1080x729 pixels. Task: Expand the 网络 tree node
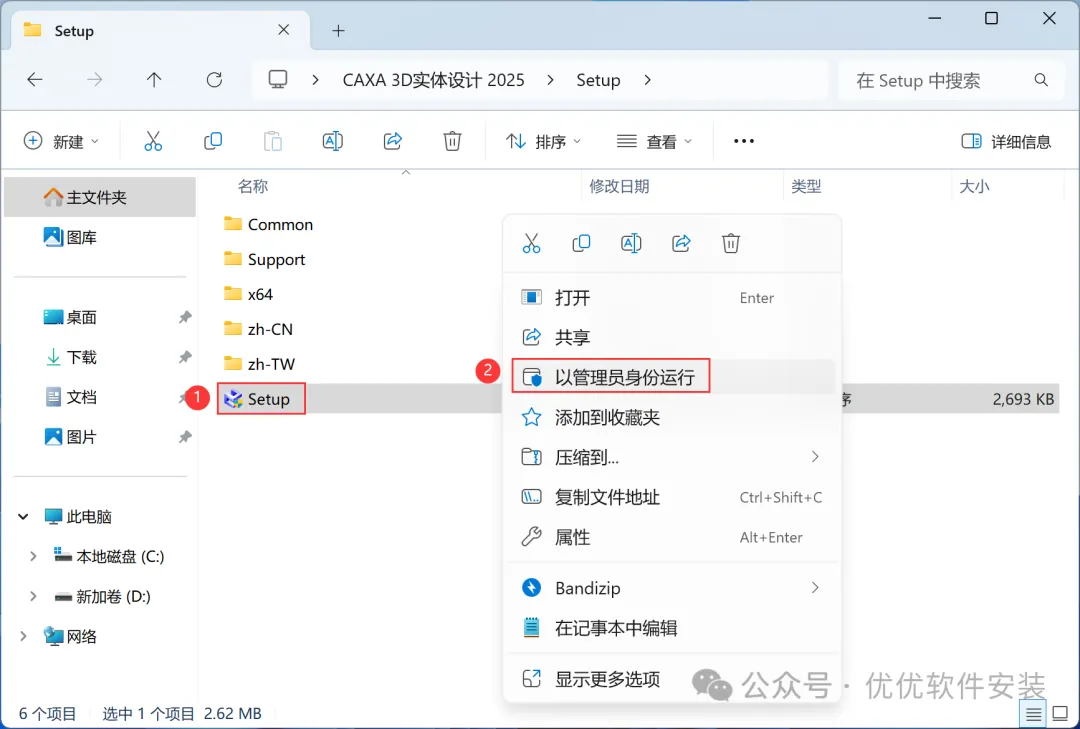click(23, 636)
